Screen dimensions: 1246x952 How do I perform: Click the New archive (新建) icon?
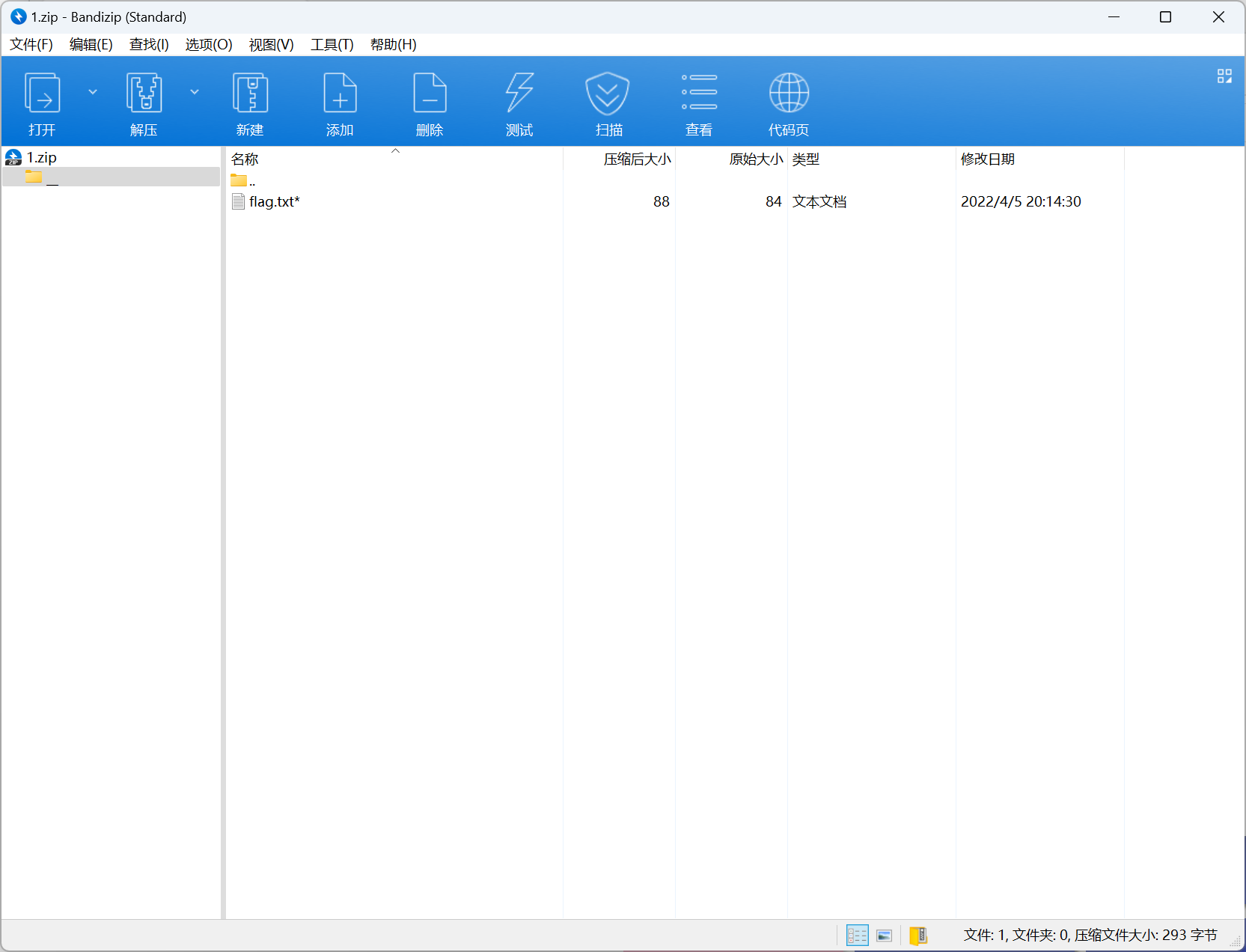[x=250, y=93]
